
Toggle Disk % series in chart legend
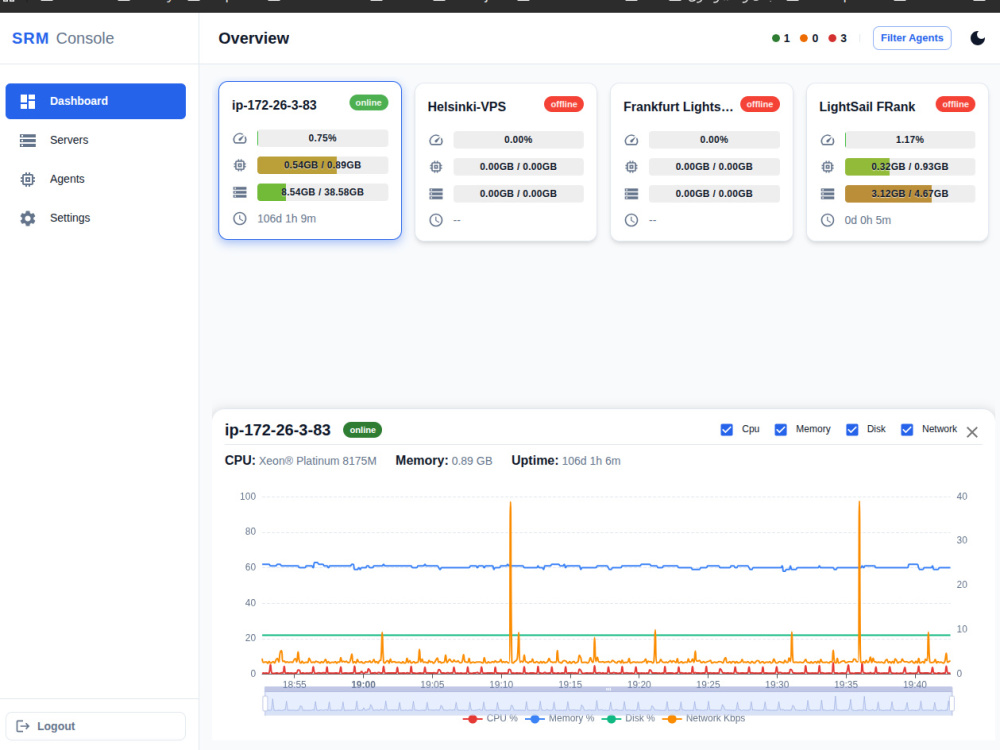tap(628, 718)
